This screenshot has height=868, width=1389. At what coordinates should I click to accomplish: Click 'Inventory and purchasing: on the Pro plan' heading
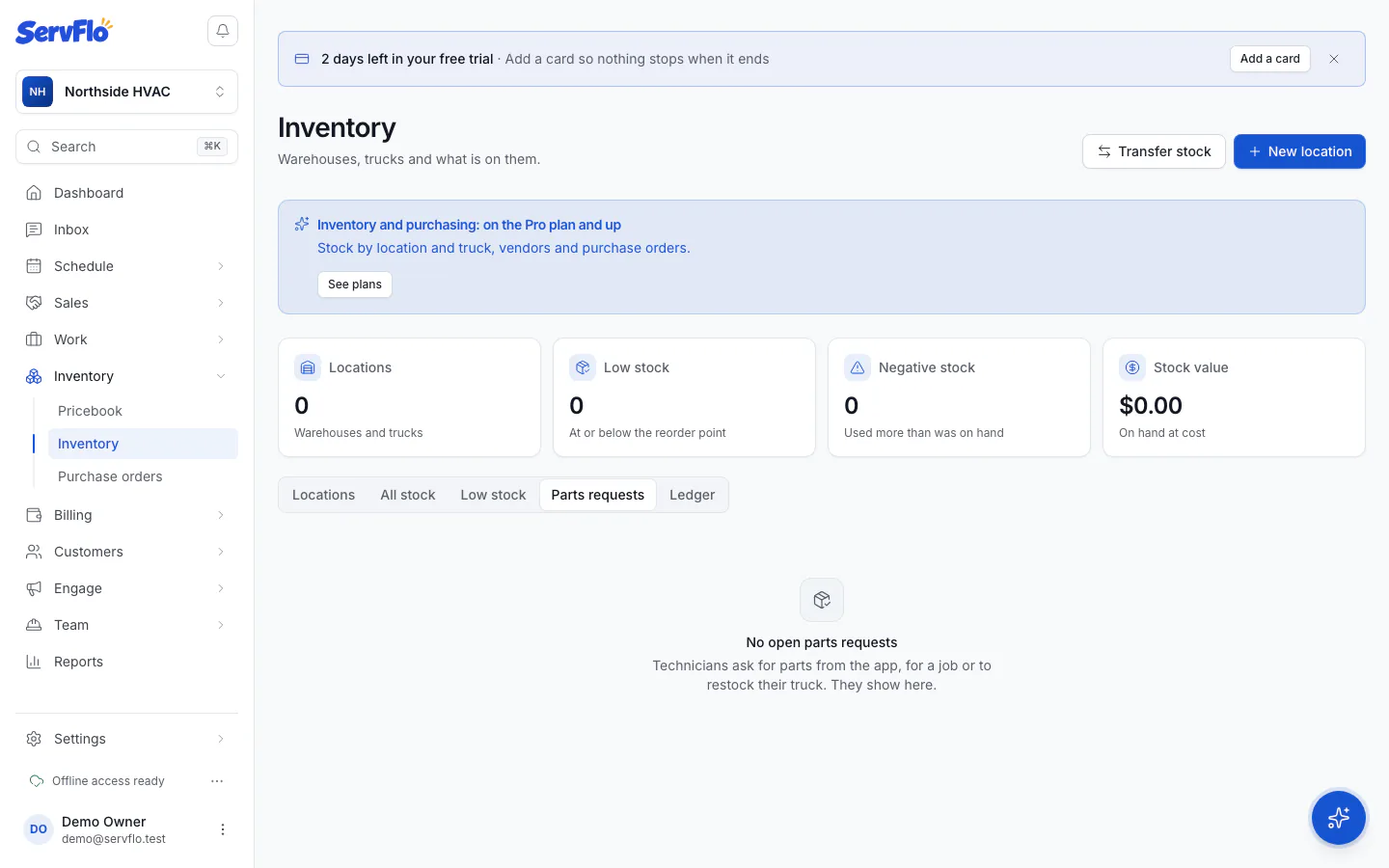[x=469, y=225]
